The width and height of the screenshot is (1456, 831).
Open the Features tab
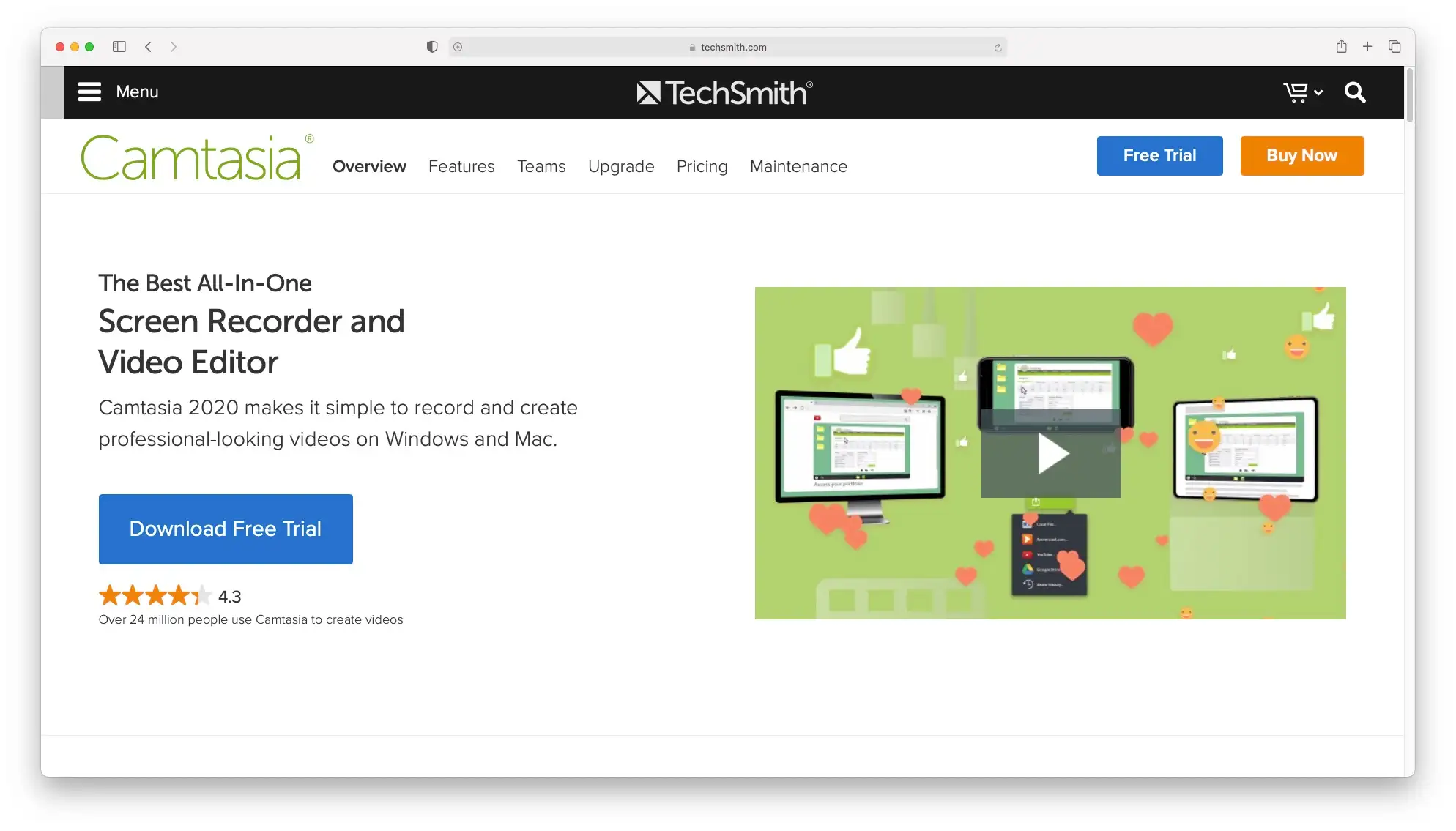[x=461, y=166]
